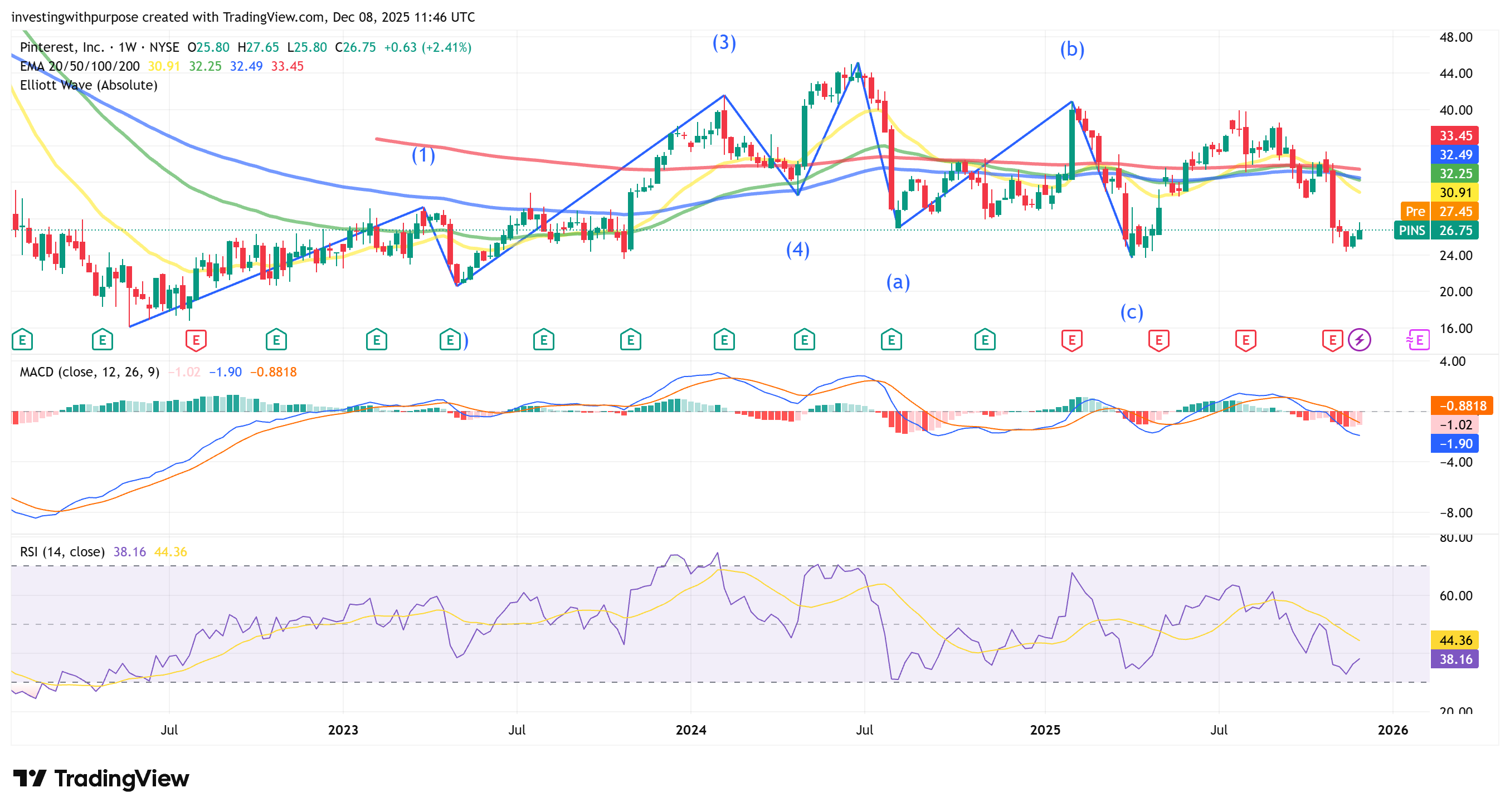Click the first red earnings marker near Jul 2022
The width and height of the screenshot is (1510, 812).
click(196, 340)
